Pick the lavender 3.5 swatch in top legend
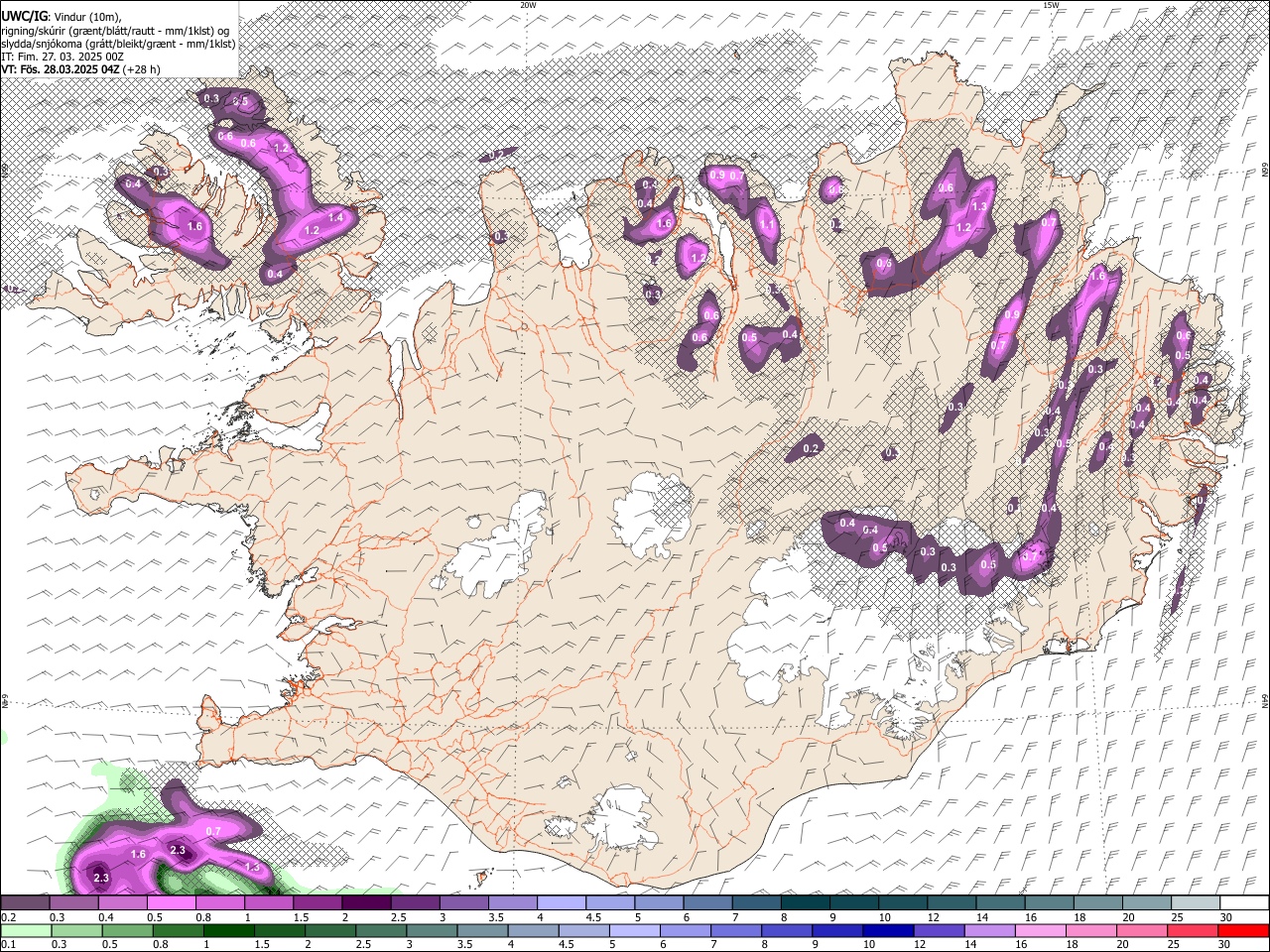 point(512,902)
